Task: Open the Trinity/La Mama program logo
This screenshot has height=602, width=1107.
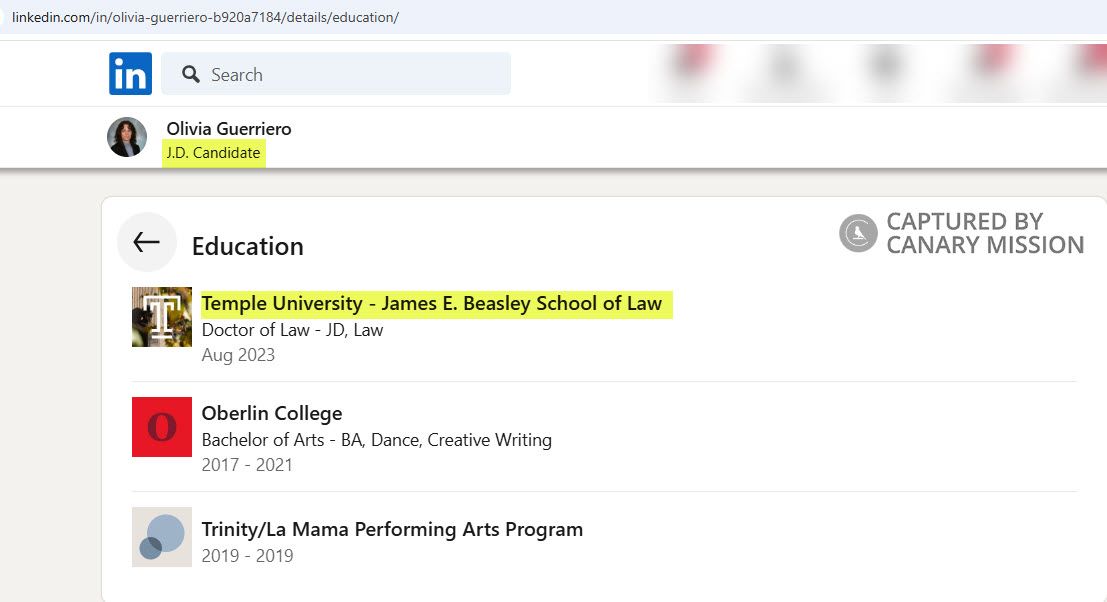Action: [162, 537]
